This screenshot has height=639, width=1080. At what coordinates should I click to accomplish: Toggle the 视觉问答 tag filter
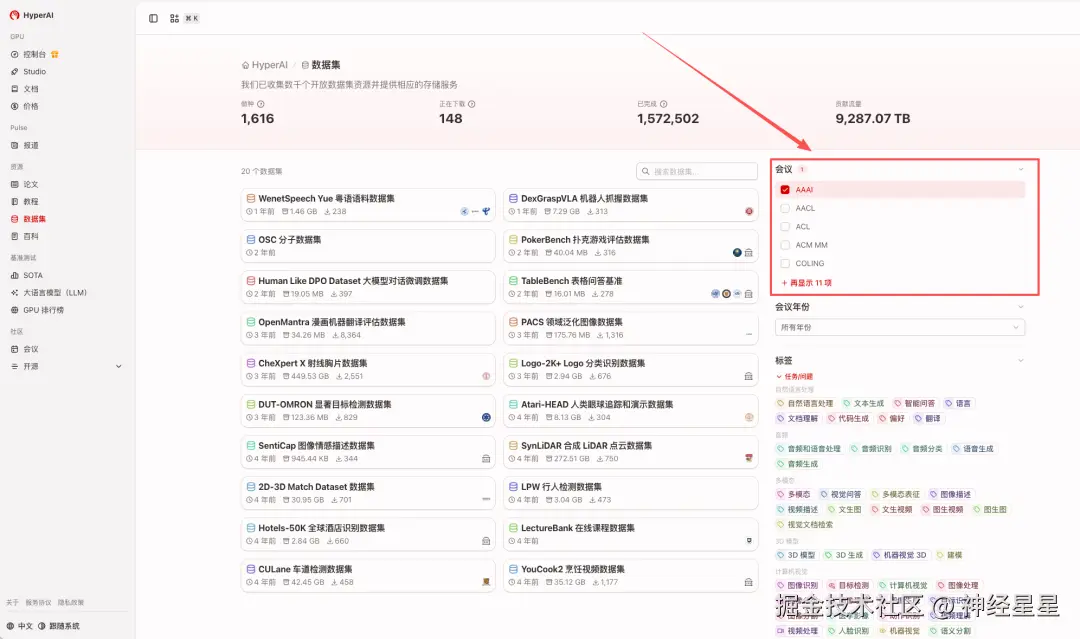coord(840,494)
